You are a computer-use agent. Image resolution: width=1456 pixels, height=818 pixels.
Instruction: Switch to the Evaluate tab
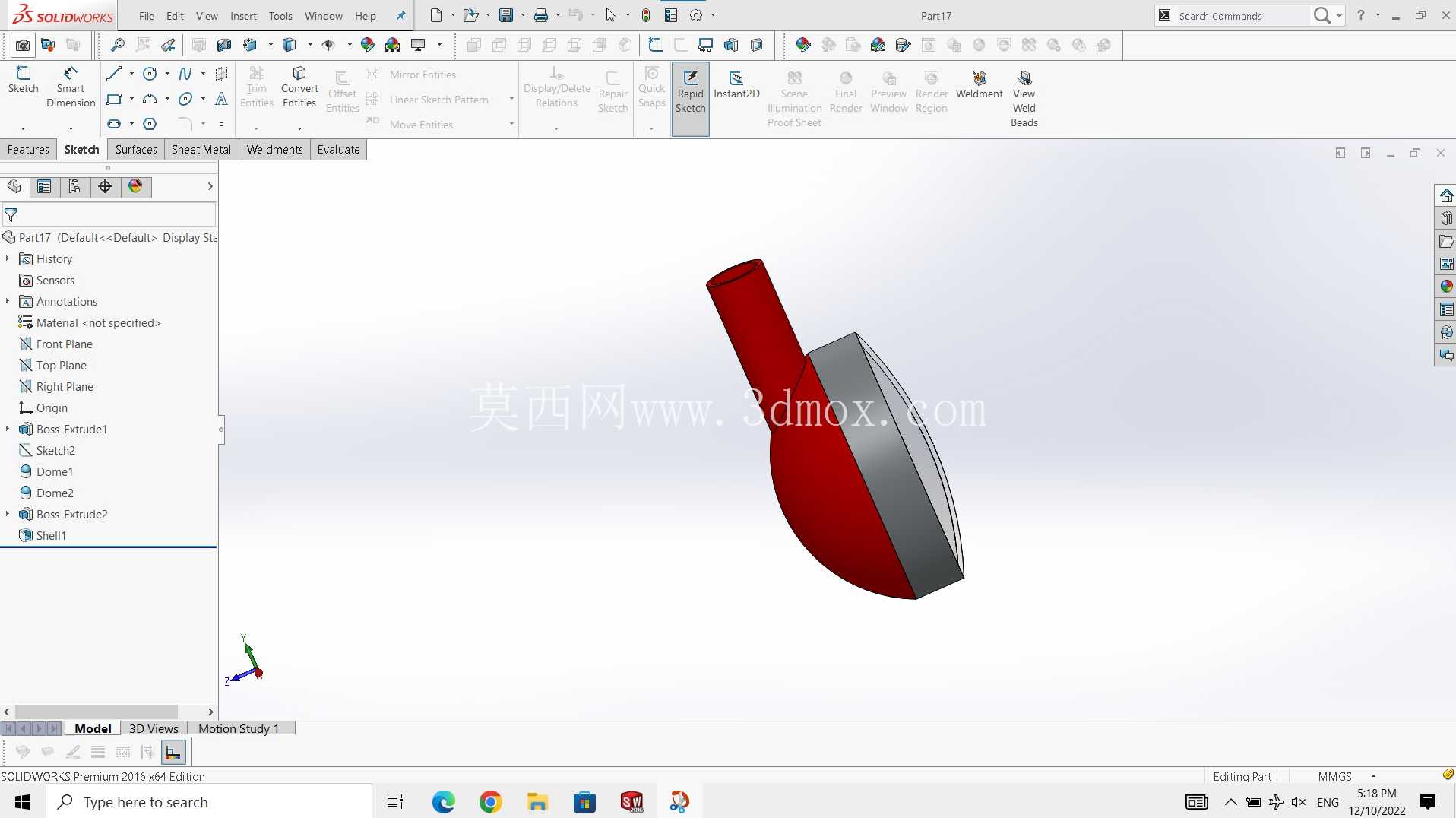pos(338,150)
